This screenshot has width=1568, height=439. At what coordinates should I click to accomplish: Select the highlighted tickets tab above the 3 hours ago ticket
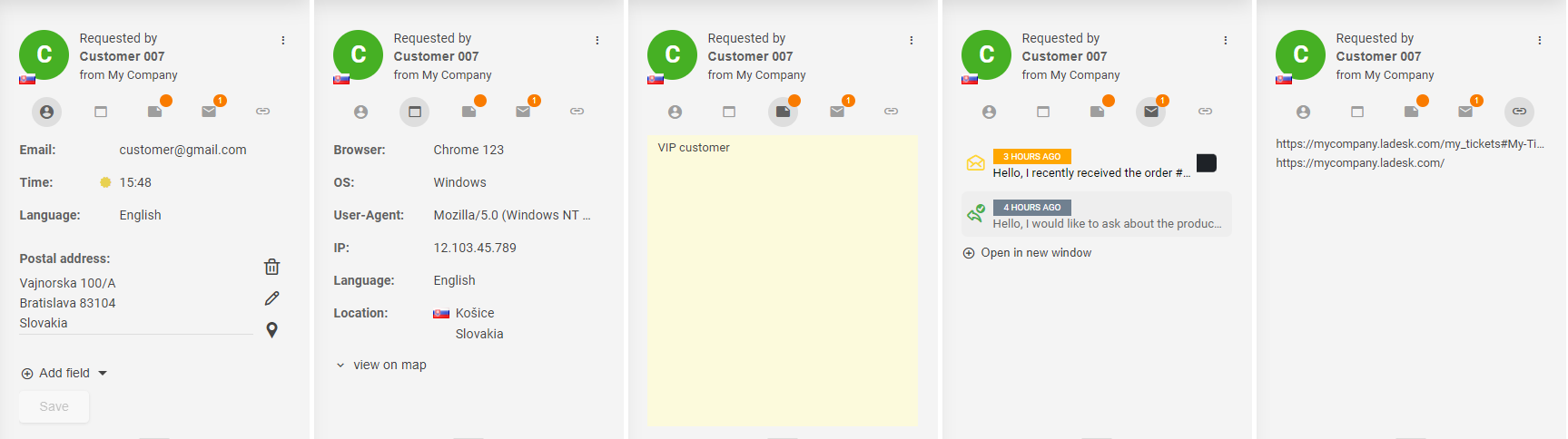[x=1150, y=112]
